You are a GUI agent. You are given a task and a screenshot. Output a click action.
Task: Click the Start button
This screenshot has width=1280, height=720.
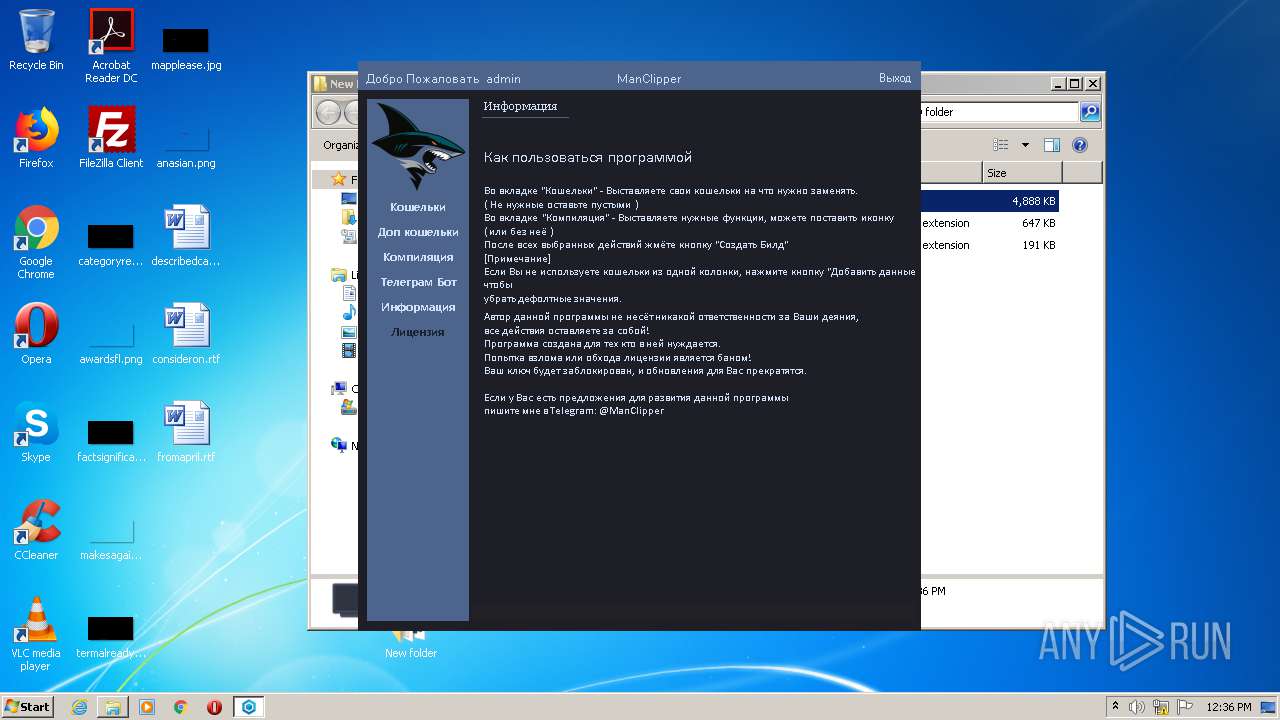[28, 706]
